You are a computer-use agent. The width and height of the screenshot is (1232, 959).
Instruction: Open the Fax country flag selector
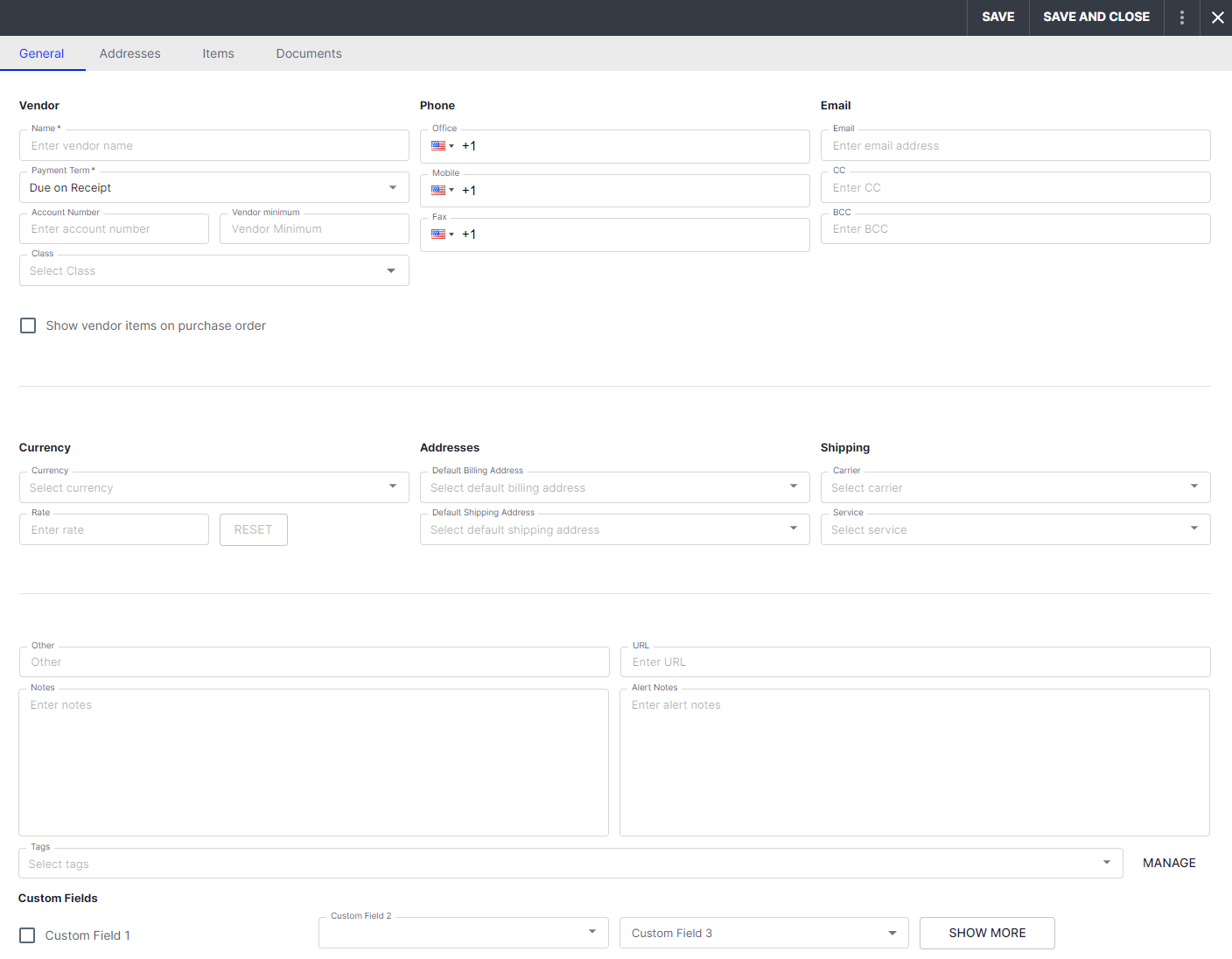[x=442, y=234]
